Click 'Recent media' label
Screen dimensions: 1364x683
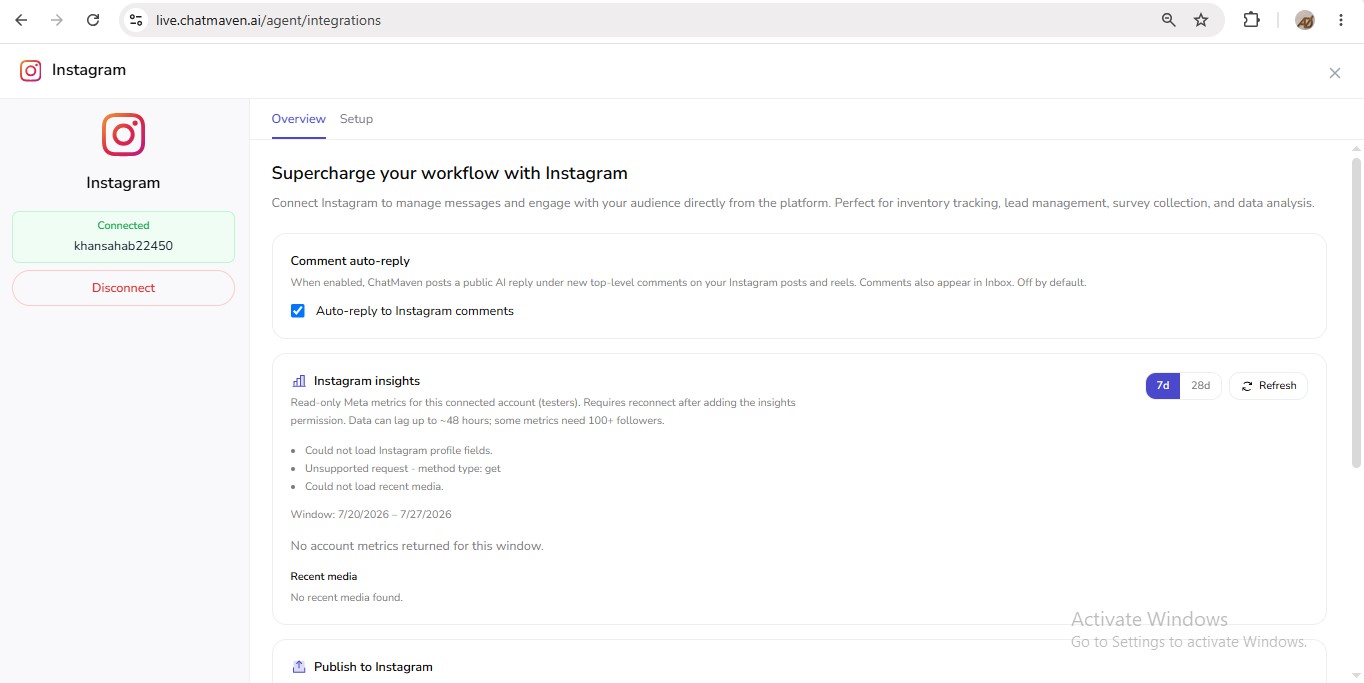pyautogui.click(x=324, y=577)
